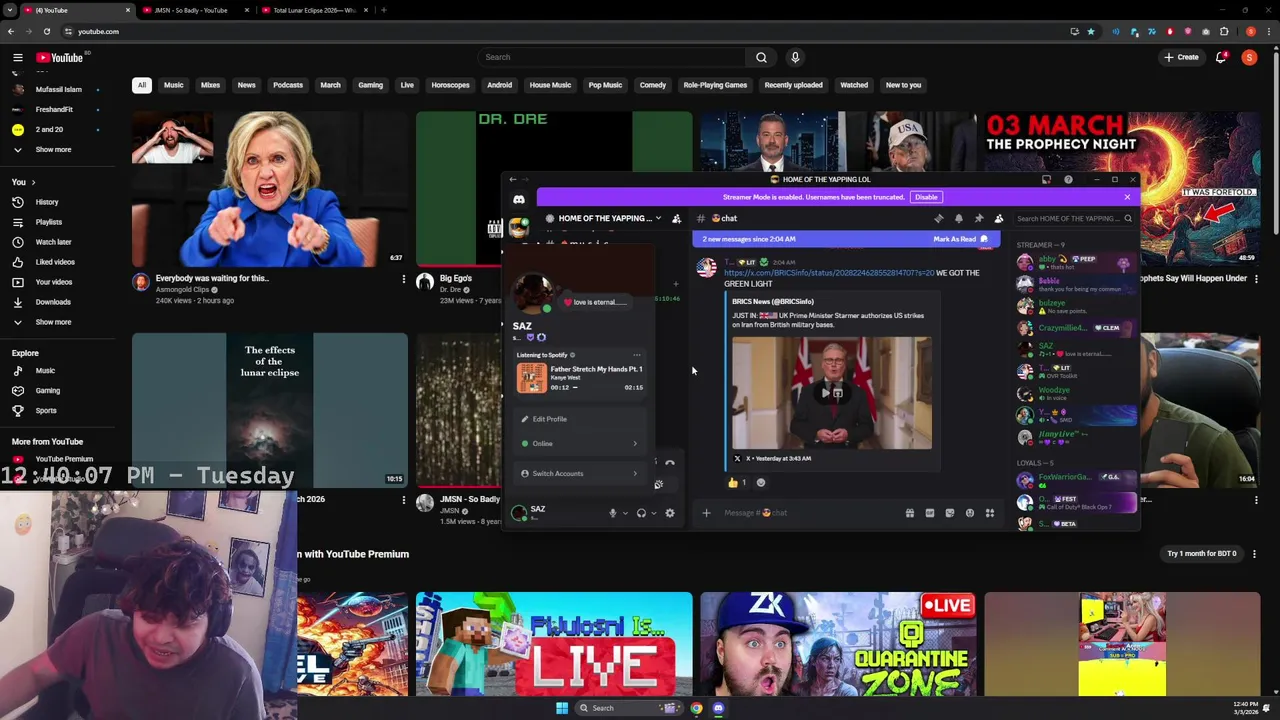
Task: Select the Podcasts filter chip
Action: click(x=288, y=85)
